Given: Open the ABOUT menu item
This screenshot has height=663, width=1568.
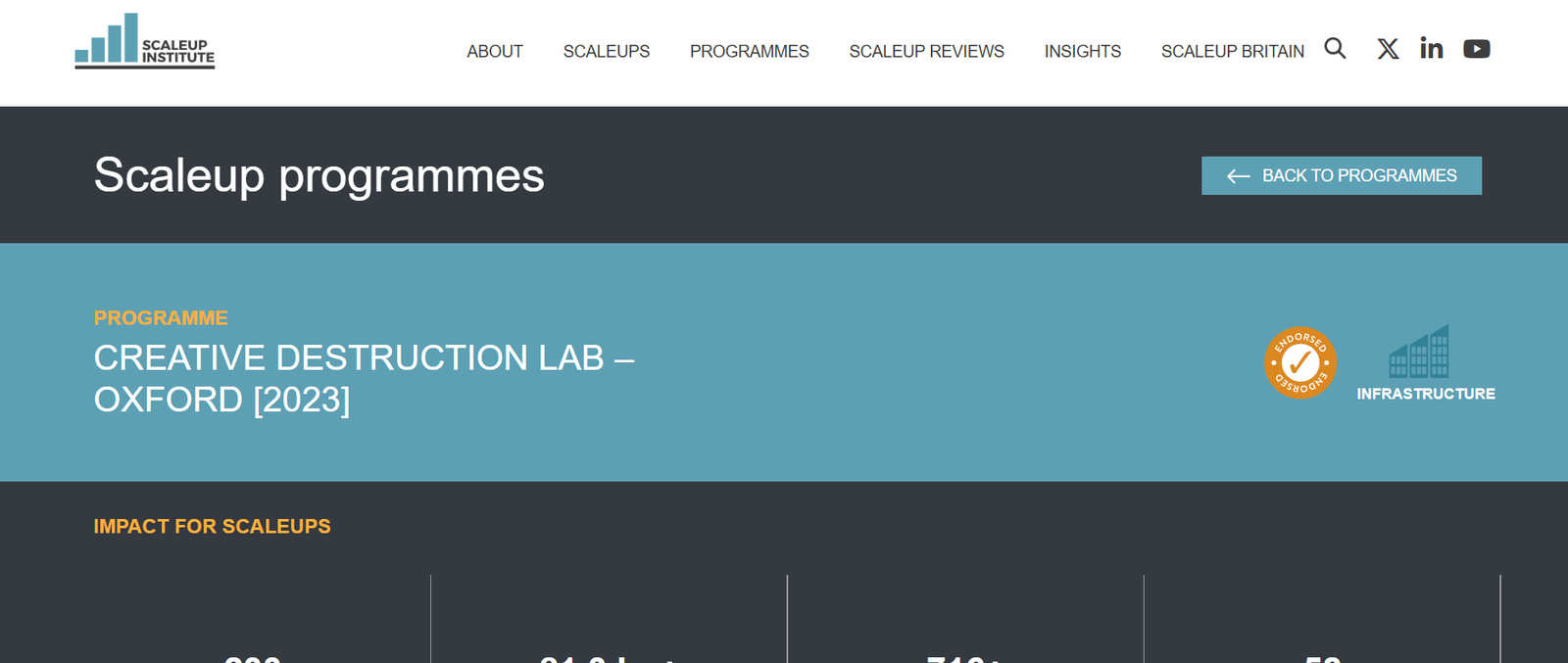Looking at the screenshot, I should 495,51.
